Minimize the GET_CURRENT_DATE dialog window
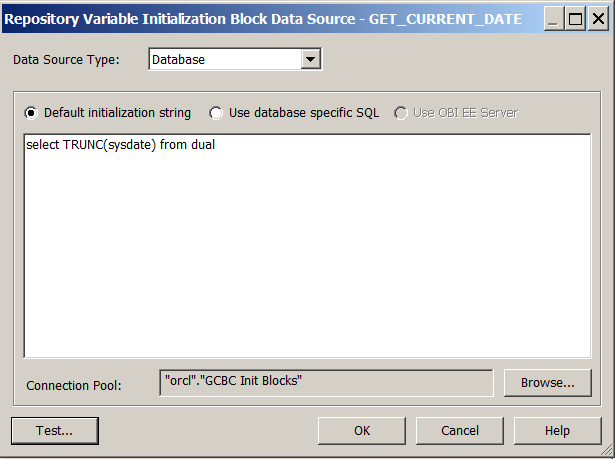The image size is (615, 459). point(553,19)
